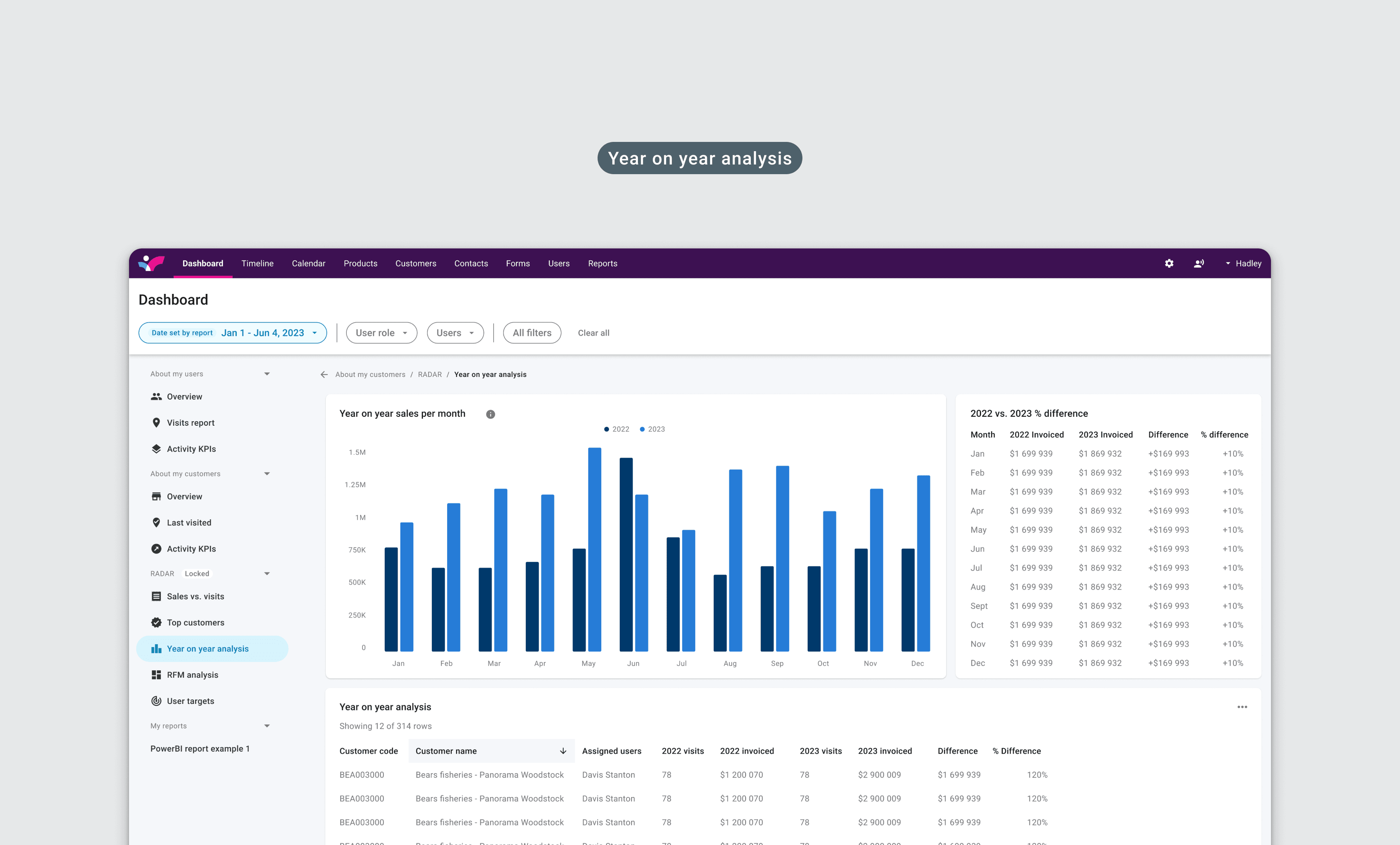Screen dimensions: 1400x845
Task: Collapse the RADAR Locked section
Action: (x=267, y=574)
